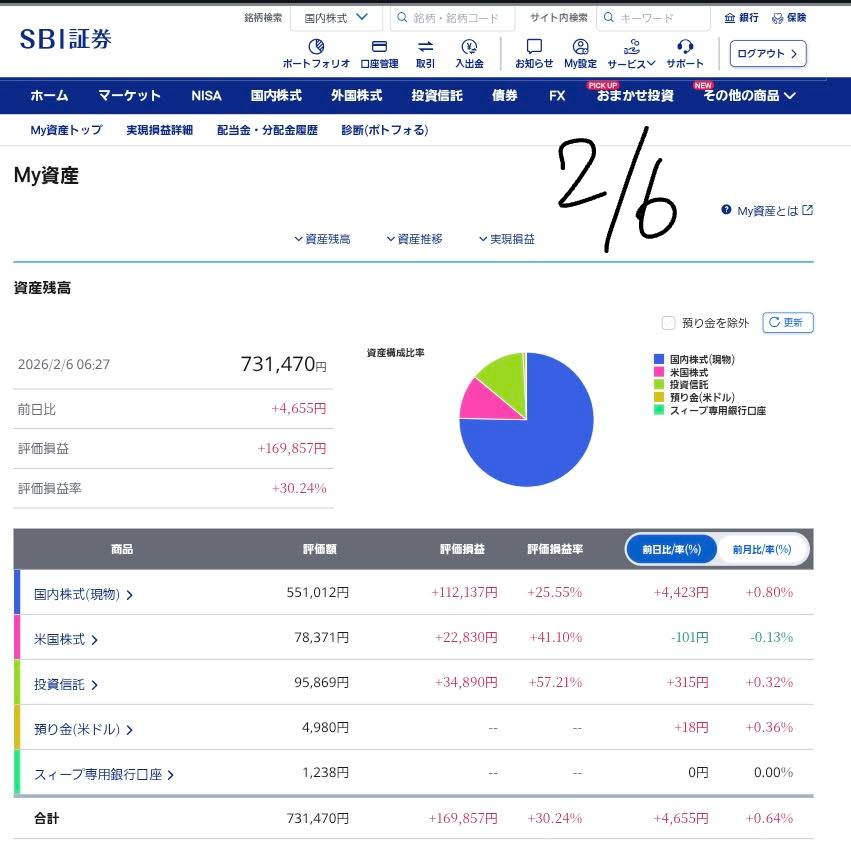Click the サポート headset icon
Image resolution: width=851 pixels, height=852 pixels.
685,47
